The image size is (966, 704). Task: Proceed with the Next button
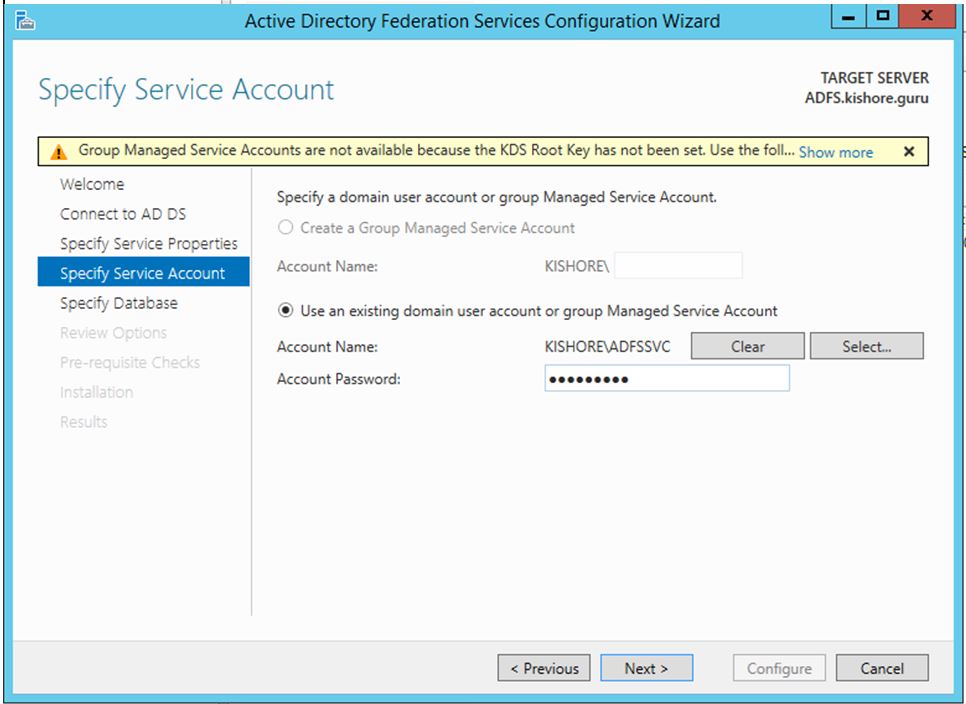pos(646,668)
